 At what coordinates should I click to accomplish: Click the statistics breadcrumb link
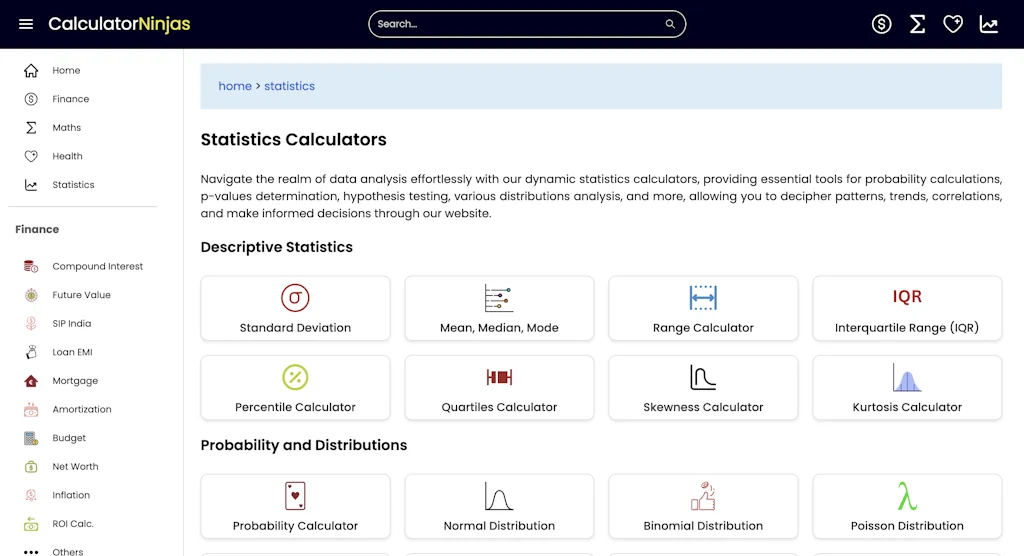click(289, 86)
